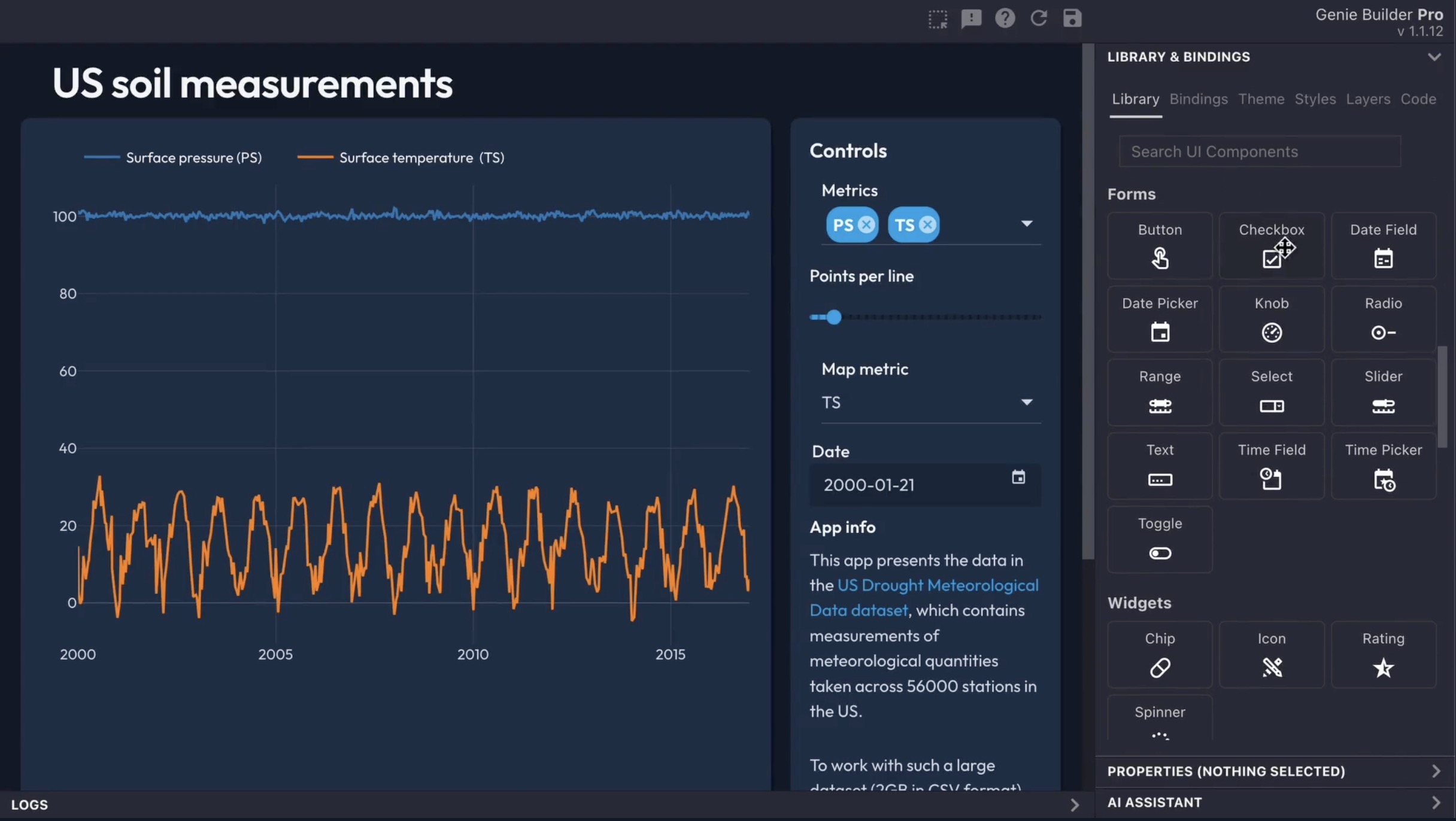Save the project using the save icon

tap(1072, 19)
